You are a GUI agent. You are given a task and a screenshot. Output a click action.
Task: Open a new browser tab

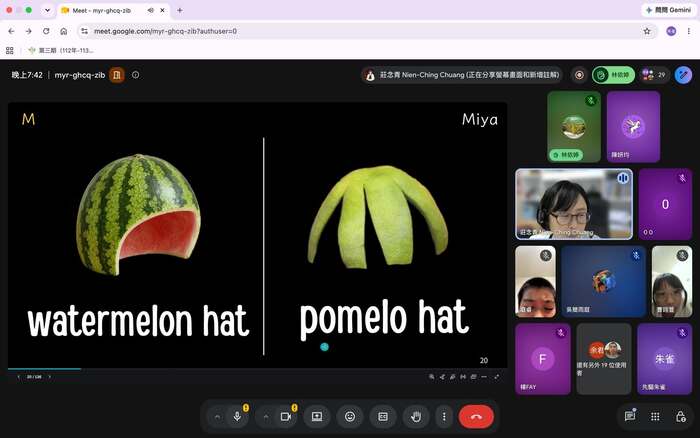179,10
